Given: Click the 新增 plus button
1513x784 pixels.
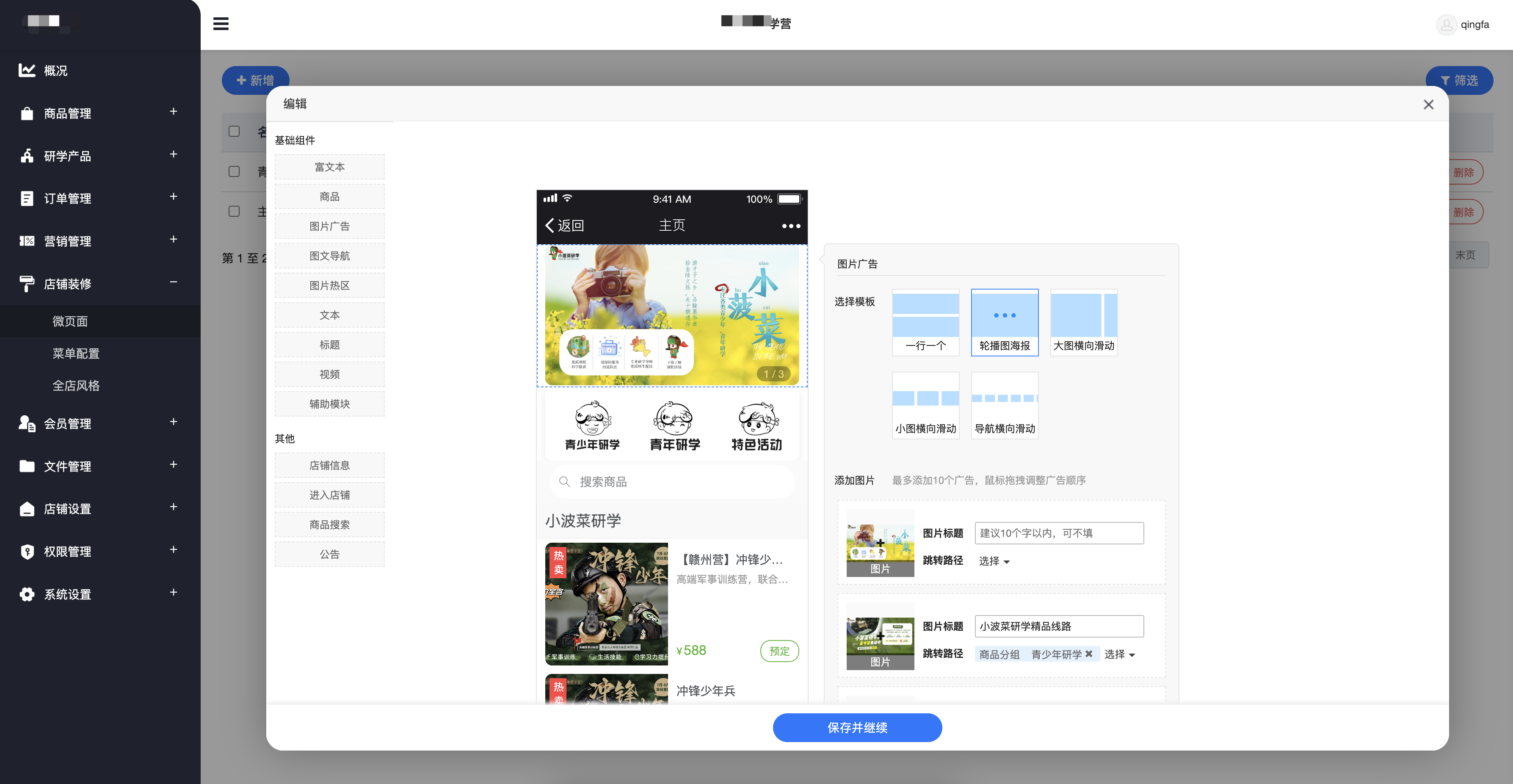Looking at the screenshot, I should point(256,80).
